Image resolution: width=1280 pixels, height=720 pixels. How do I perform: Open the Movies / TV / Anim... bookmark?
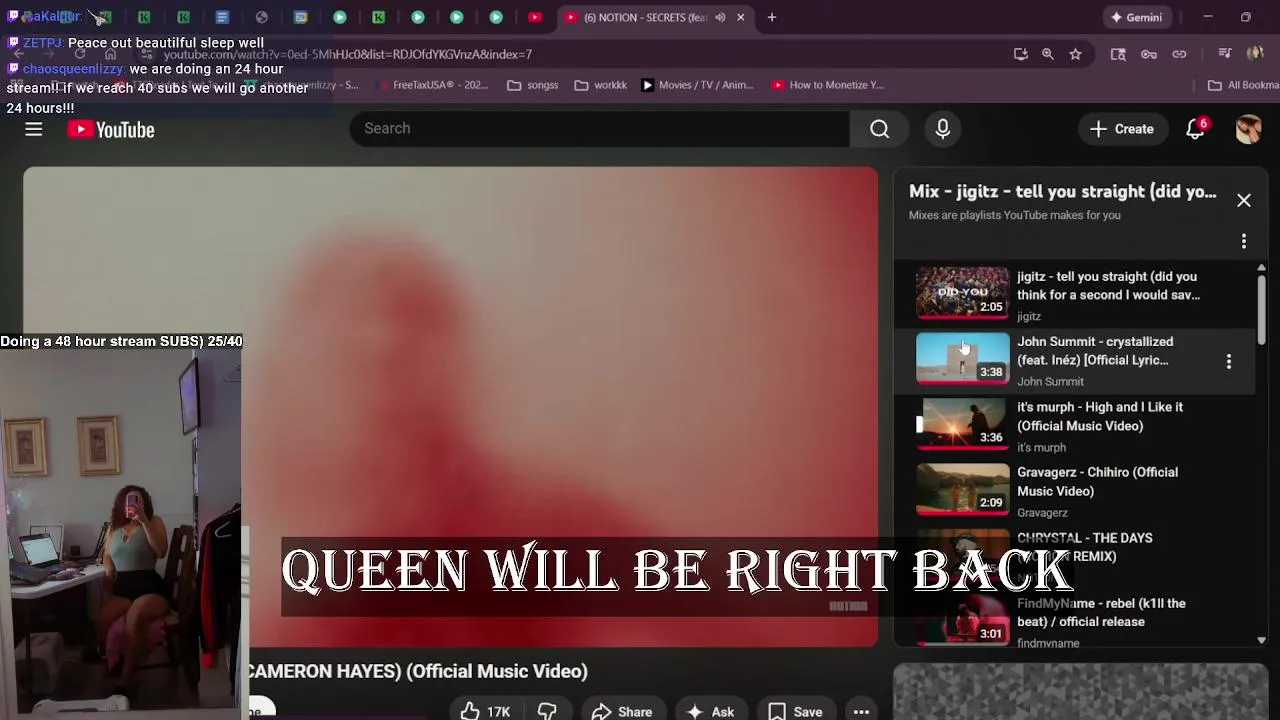point(697,85)
